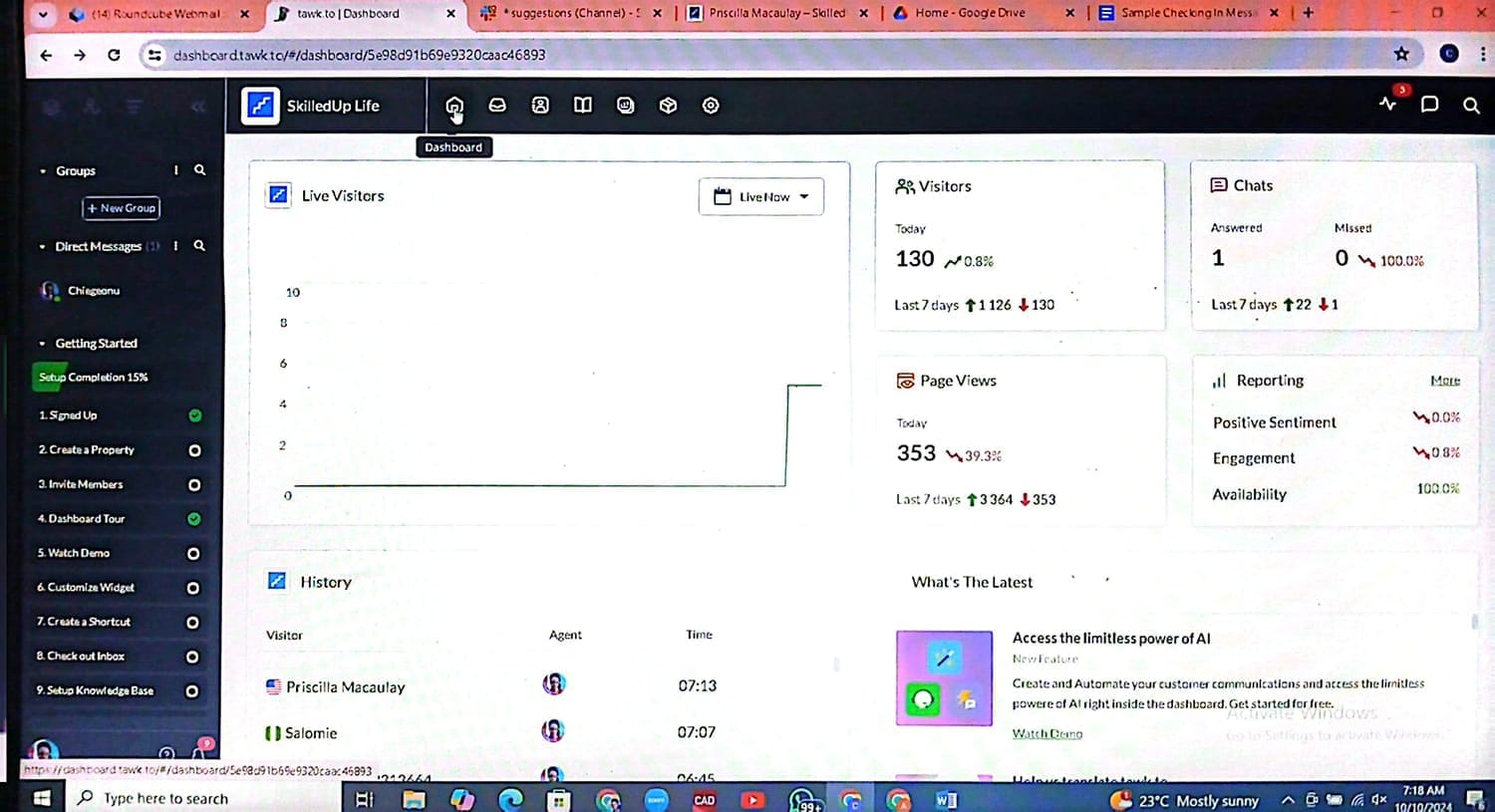Follow the Watch Demo link under AI feature
1495x812 pixels.
pos(1046,733)
